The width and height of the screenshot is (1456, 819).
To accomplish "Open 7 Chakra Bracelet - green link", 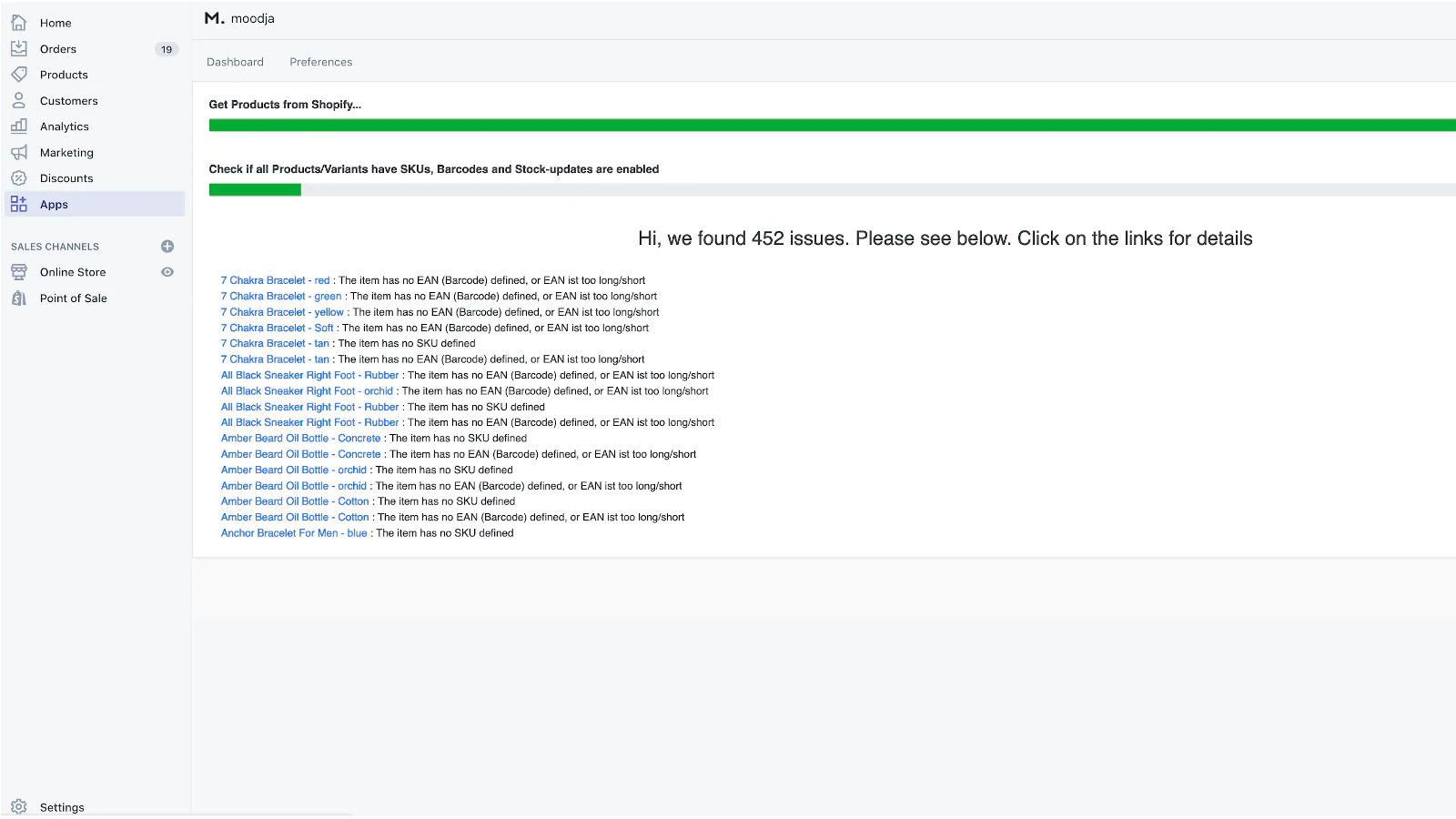I will pos(281,296).
